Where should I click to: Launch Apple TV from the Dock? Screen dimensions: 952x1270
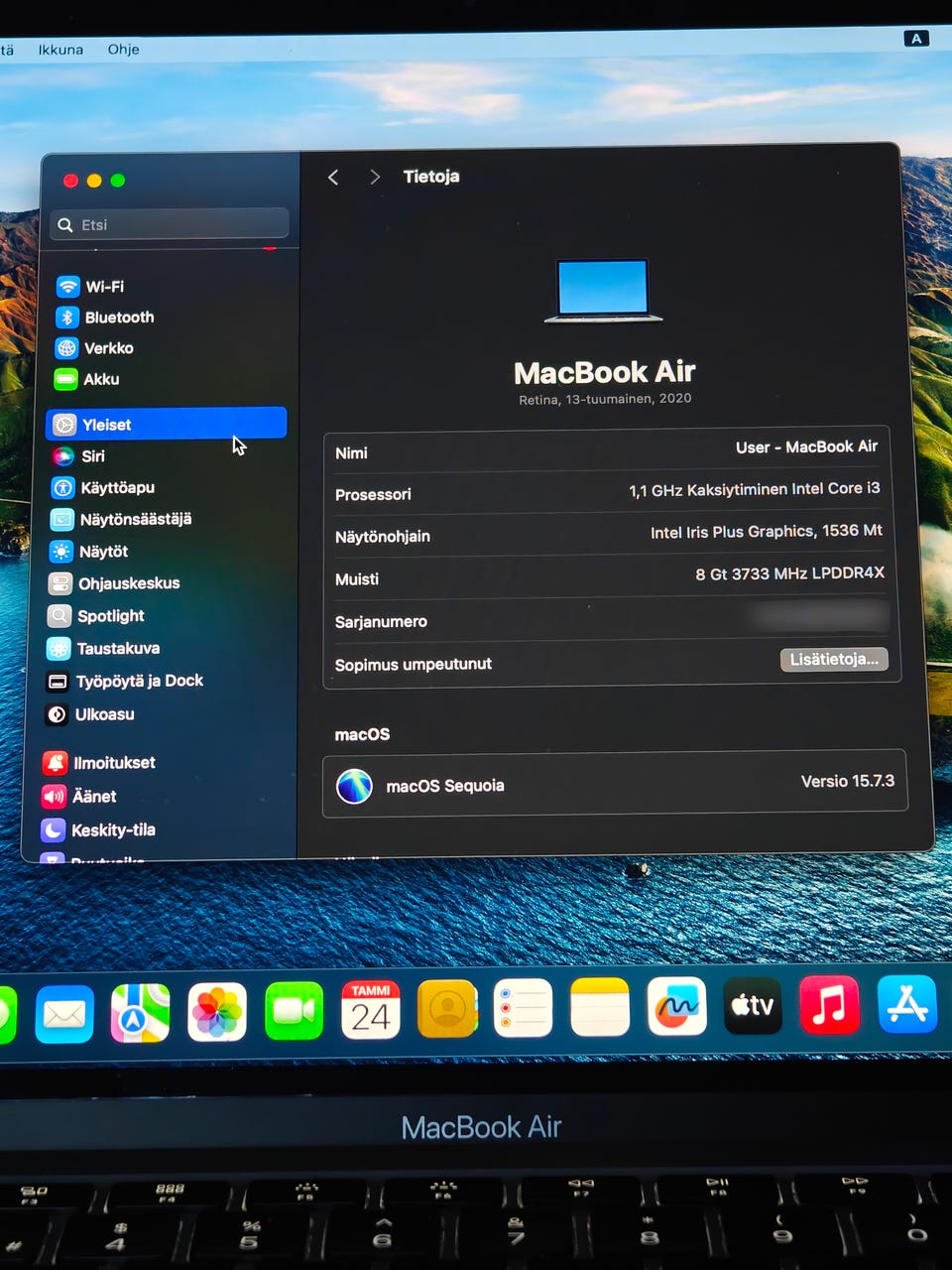click(x=753, y=1005)
